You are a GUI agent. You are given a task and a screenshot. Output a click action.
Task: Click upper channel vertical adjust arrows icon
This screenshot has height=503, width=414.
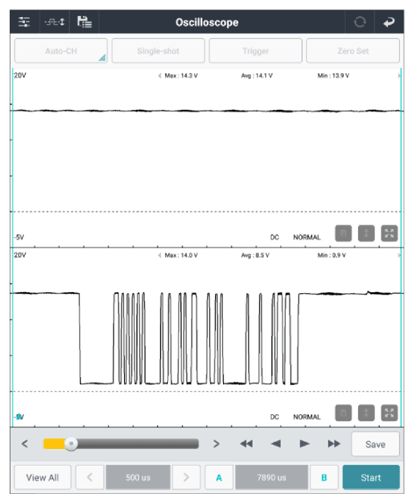[x=366, y=233]
